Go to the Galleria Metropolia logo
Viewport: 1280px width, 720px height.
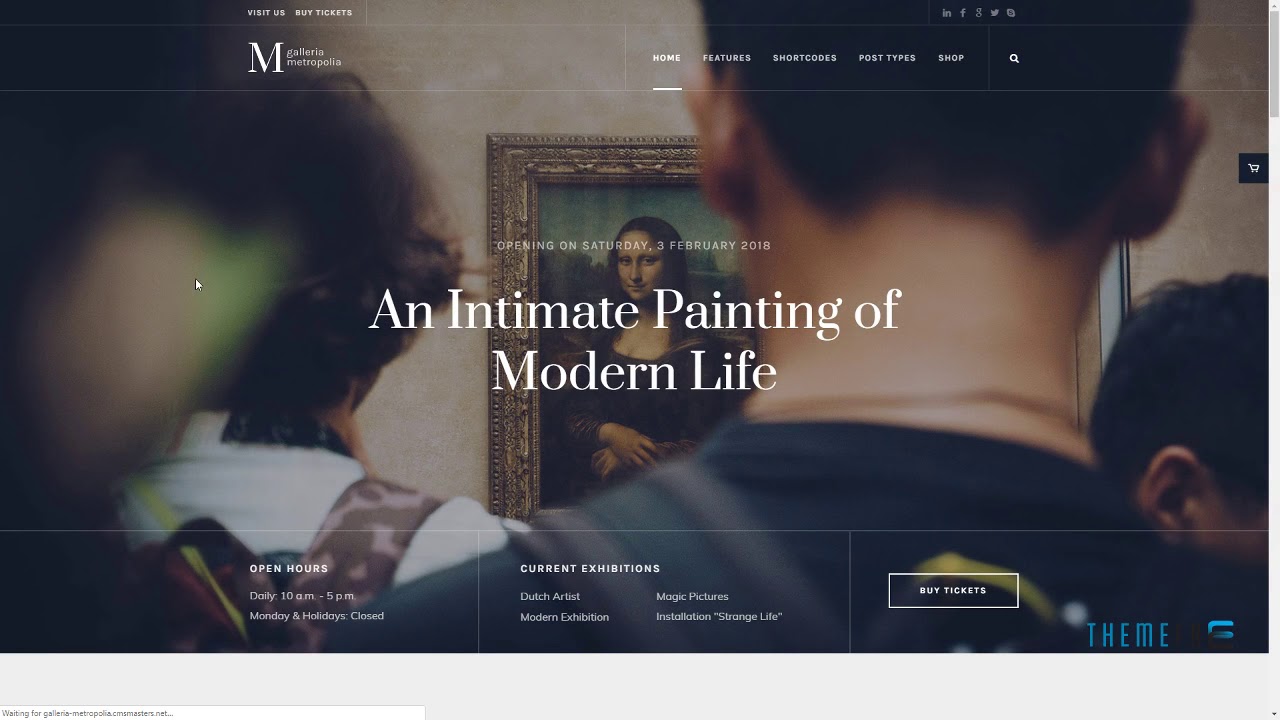coord(295,57)
